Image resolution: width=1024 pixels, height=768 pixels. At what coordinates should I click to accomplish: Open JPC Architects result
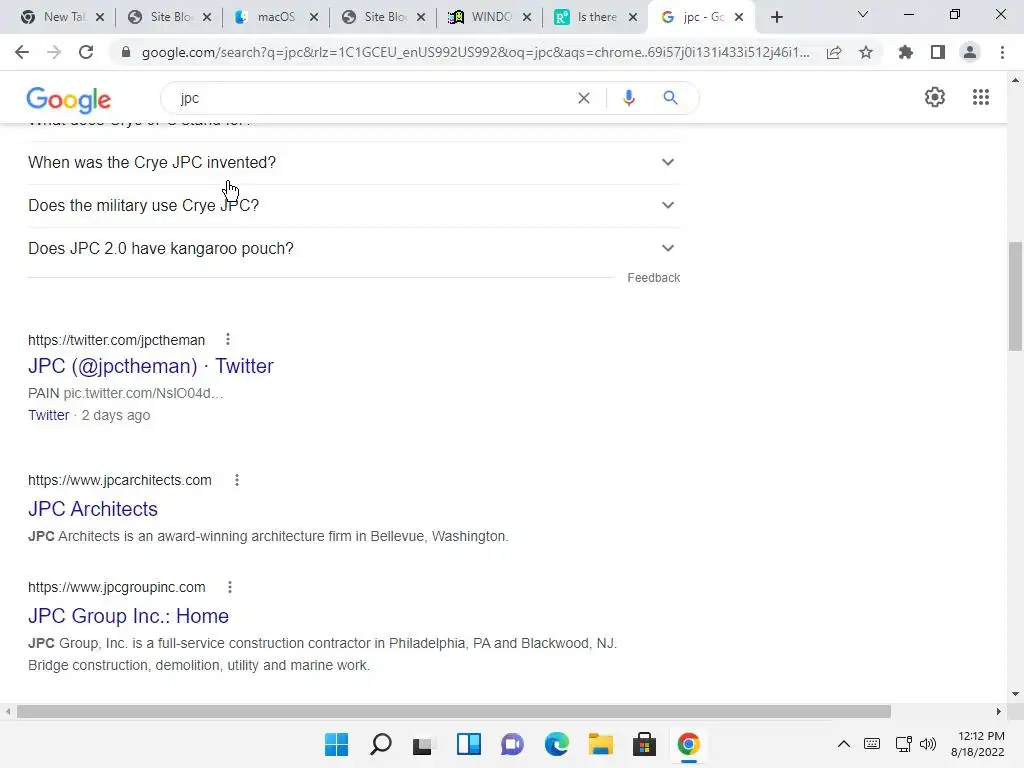pos(93,509)
